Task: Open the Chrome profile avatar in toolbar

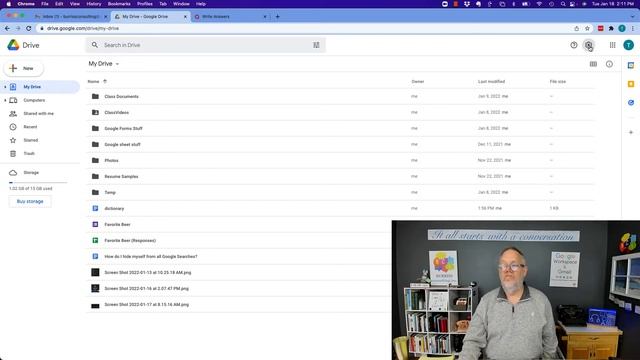Action: coord(622,28)
